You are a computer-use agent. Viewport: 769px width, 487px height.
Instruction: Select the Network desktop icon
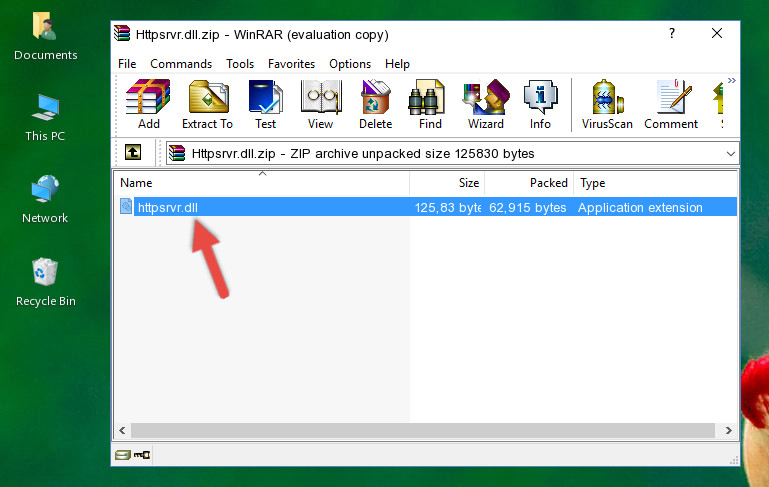click(x=45, y=199)
